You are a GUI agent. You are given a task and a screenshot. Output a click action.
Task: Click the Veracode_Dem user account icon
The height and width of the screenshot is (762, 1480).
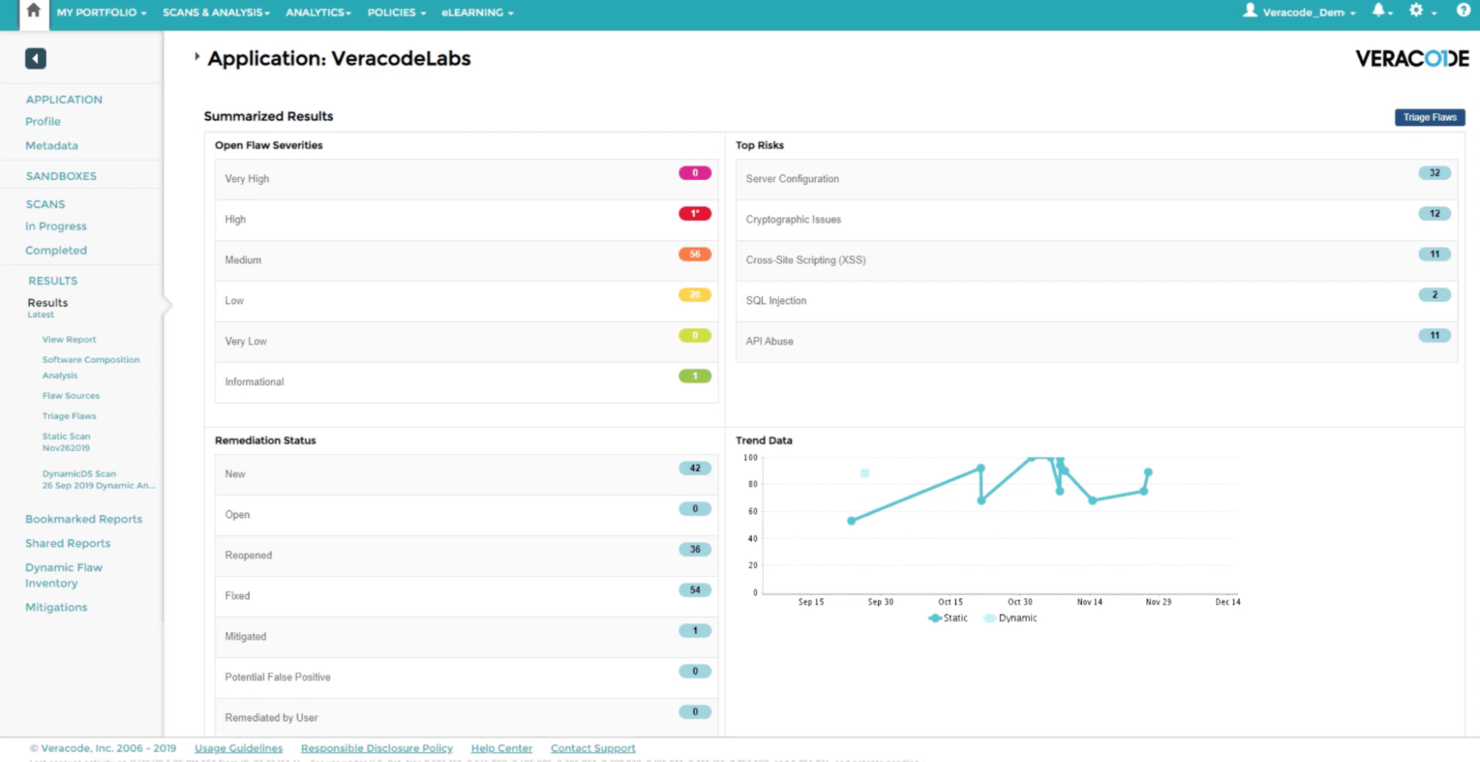(1252, 13)
